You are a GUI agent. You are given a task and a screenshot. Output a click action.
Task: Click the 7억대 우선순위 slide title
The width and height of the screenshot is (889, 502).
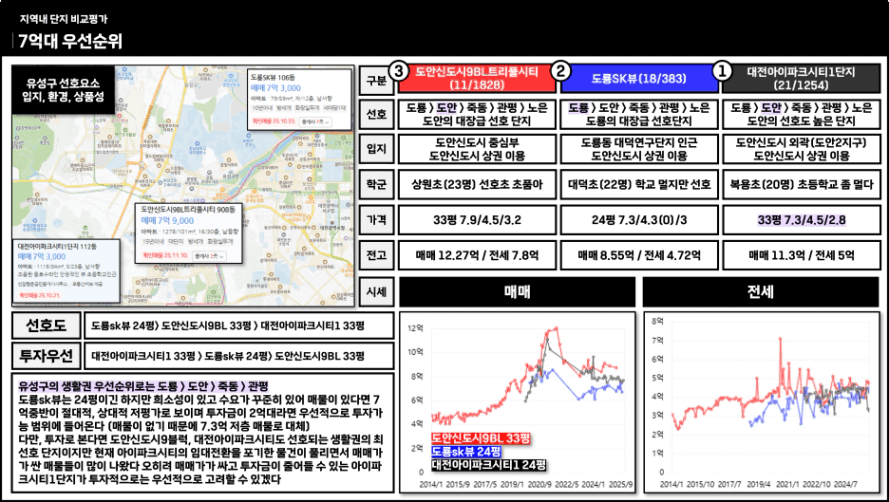[70, 41]
